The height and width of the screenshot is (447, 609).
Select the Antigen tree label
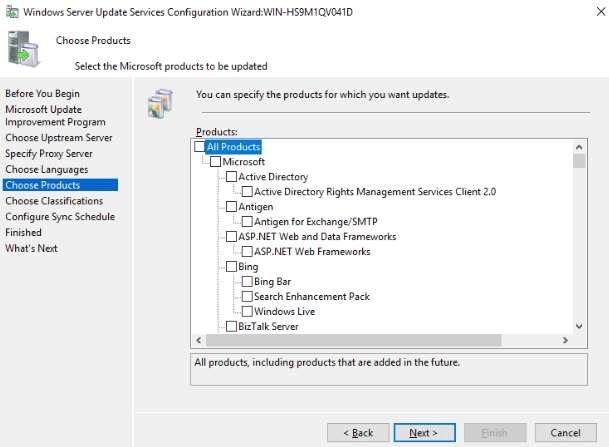[256, 207]
